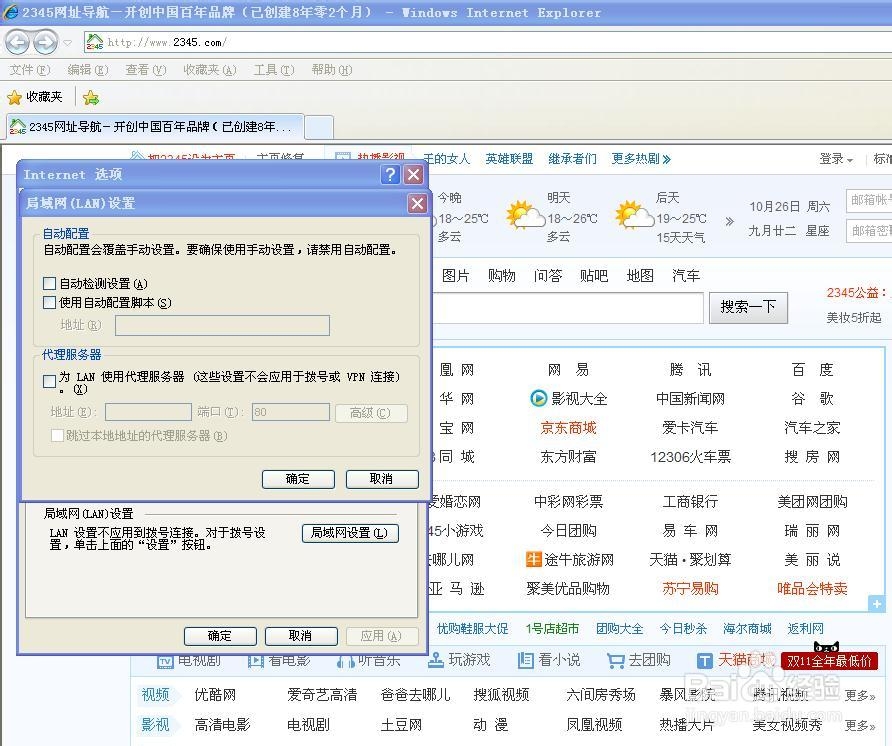
Task: Click the 双11全年最低价 banner
Action: 829,661
